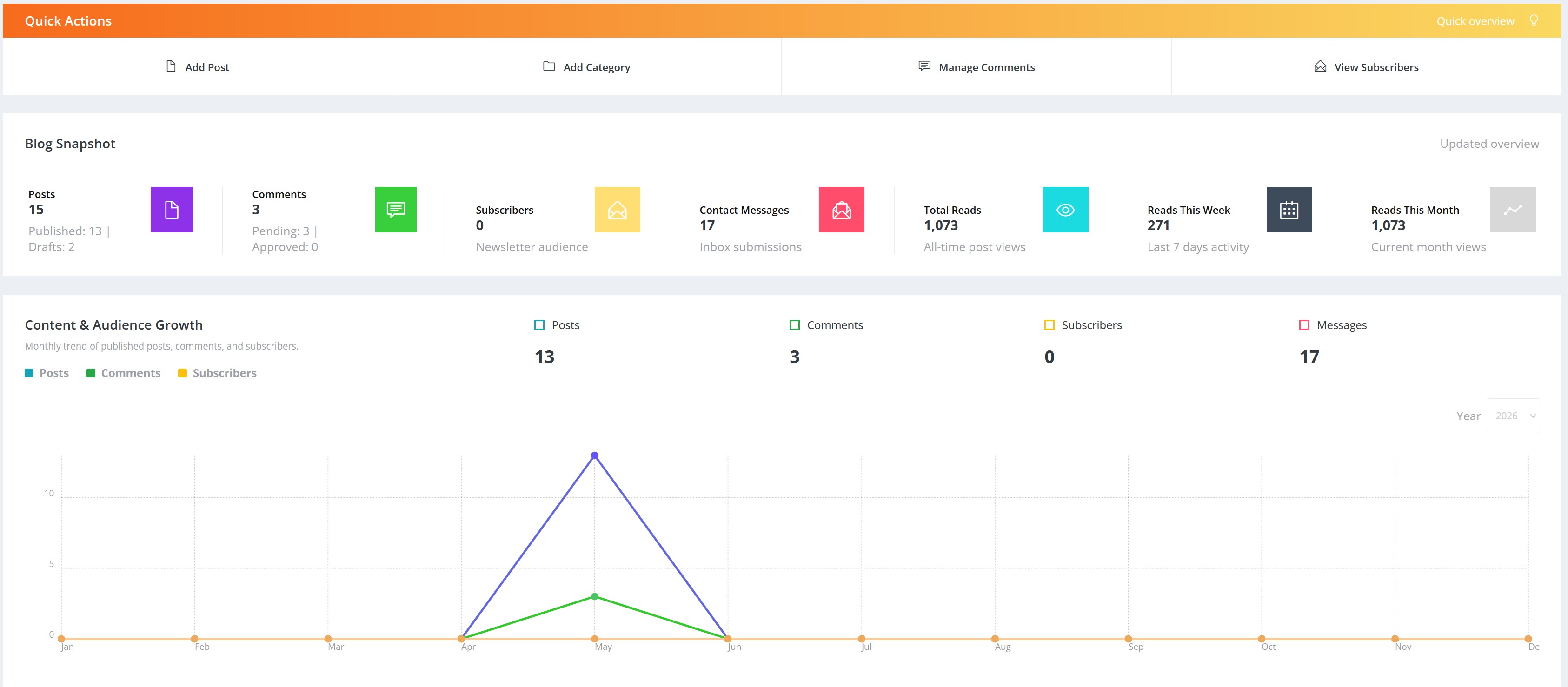Click the Add Category folder icon
Image resolution: width=1568 pixels, height=687 pixels.
point(549,66)
